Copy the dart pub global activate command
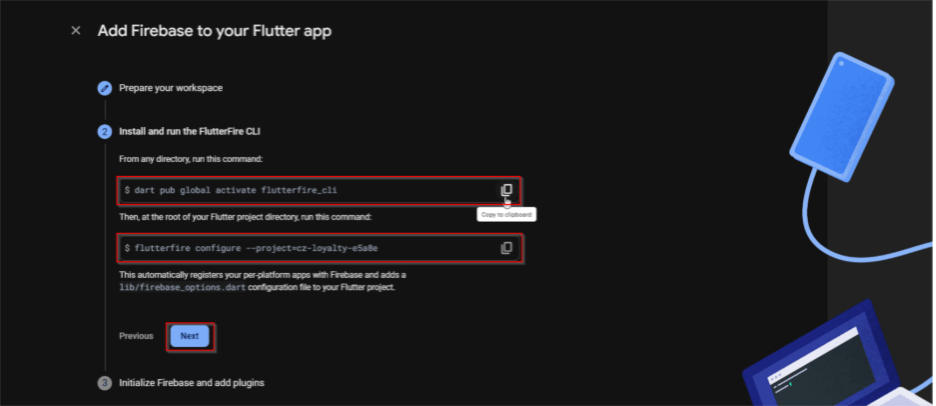This screenshot has height=406, width=936. pos(506,190)
